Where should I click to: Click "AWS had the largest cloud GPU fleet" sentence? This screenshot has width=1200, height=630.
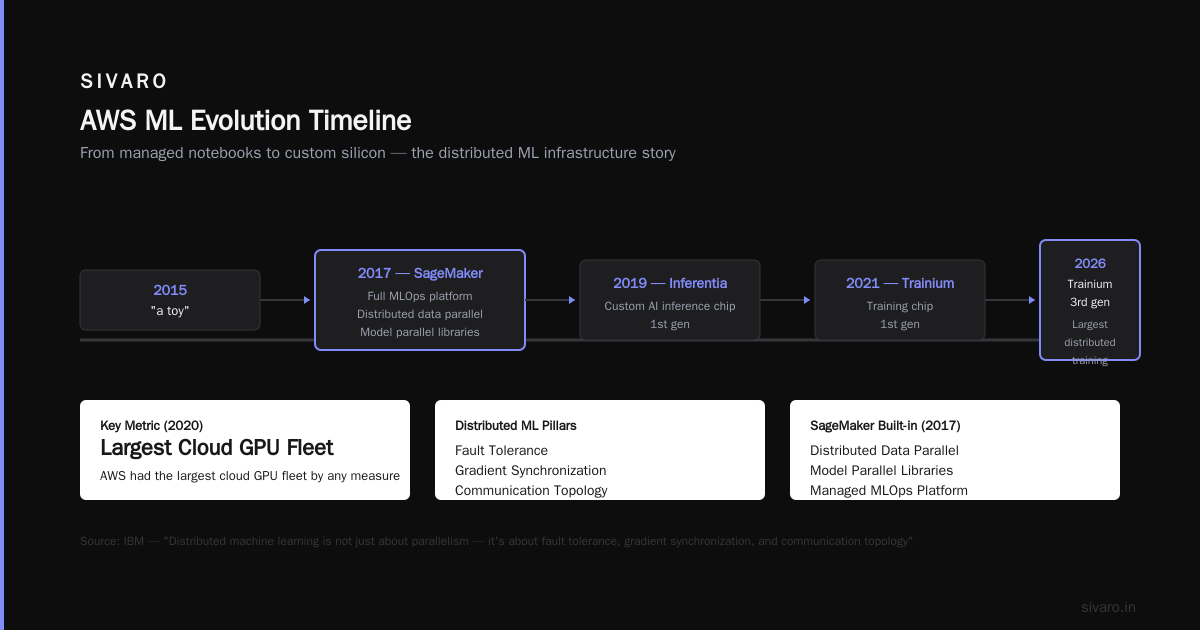click(250, 476)
